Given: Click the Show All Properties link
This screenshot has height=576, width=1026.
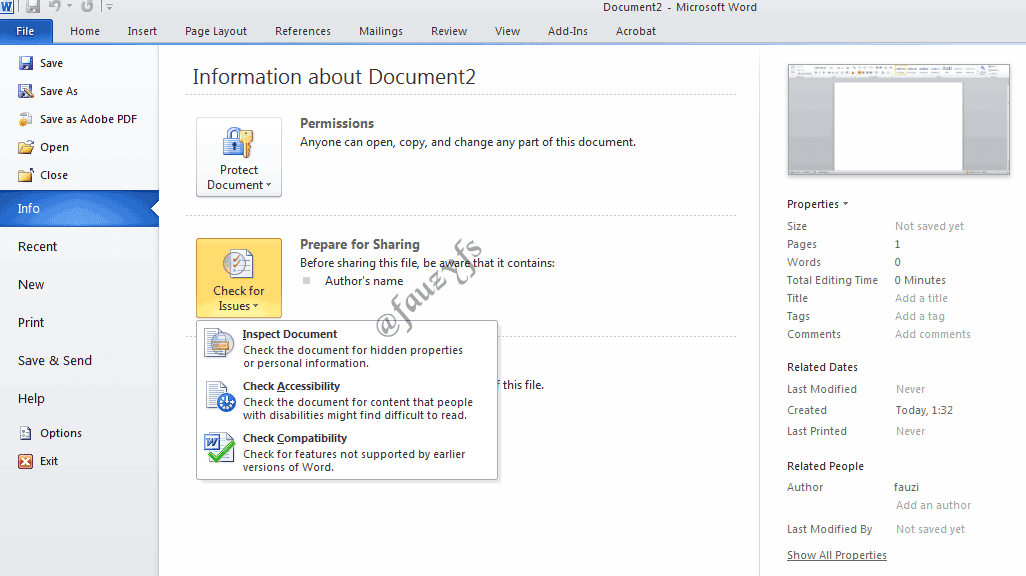Looking at the screenshot, I should click(836, 554).
